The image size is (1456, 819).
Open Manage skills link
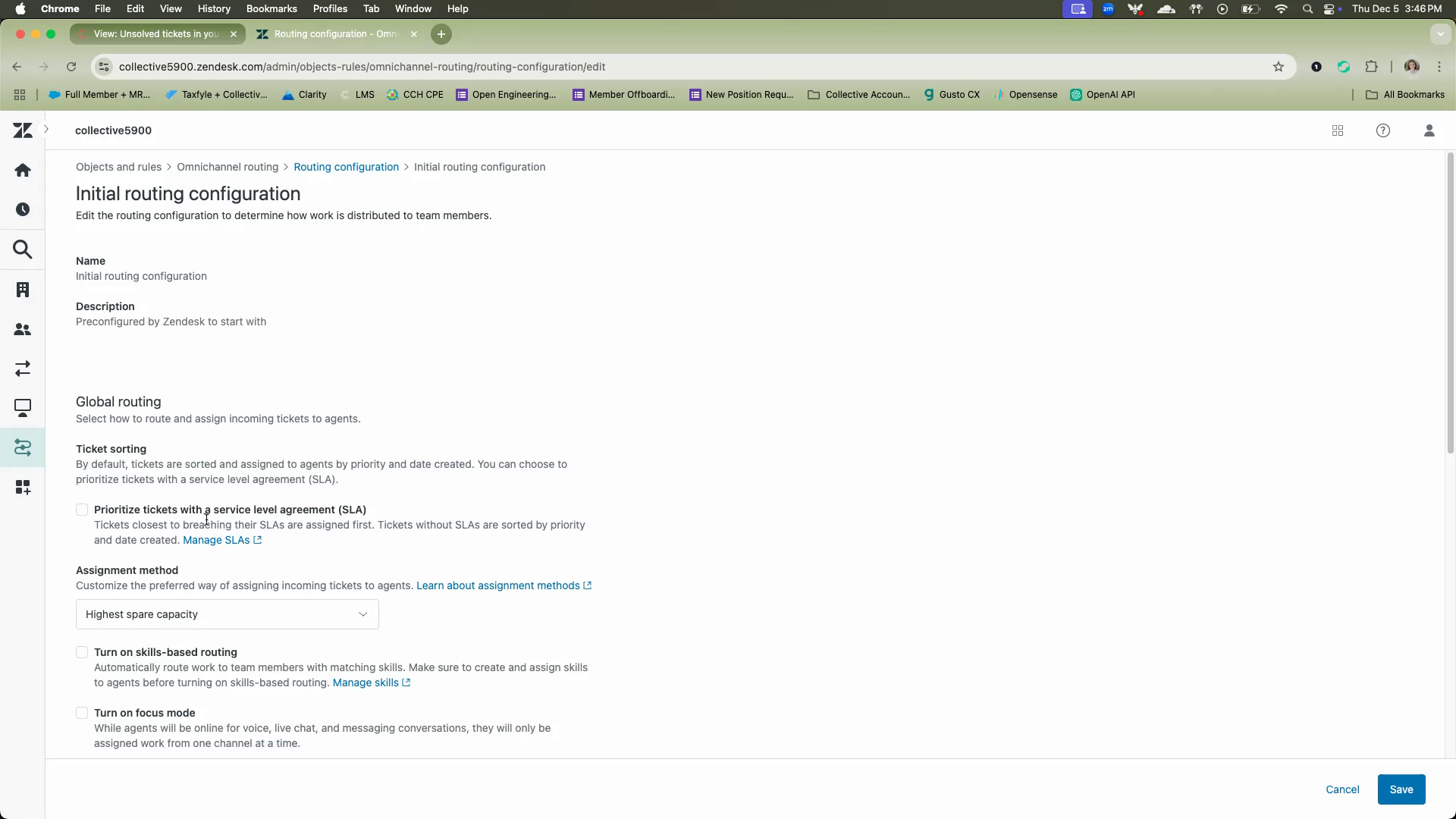click(x=372, y=682)
